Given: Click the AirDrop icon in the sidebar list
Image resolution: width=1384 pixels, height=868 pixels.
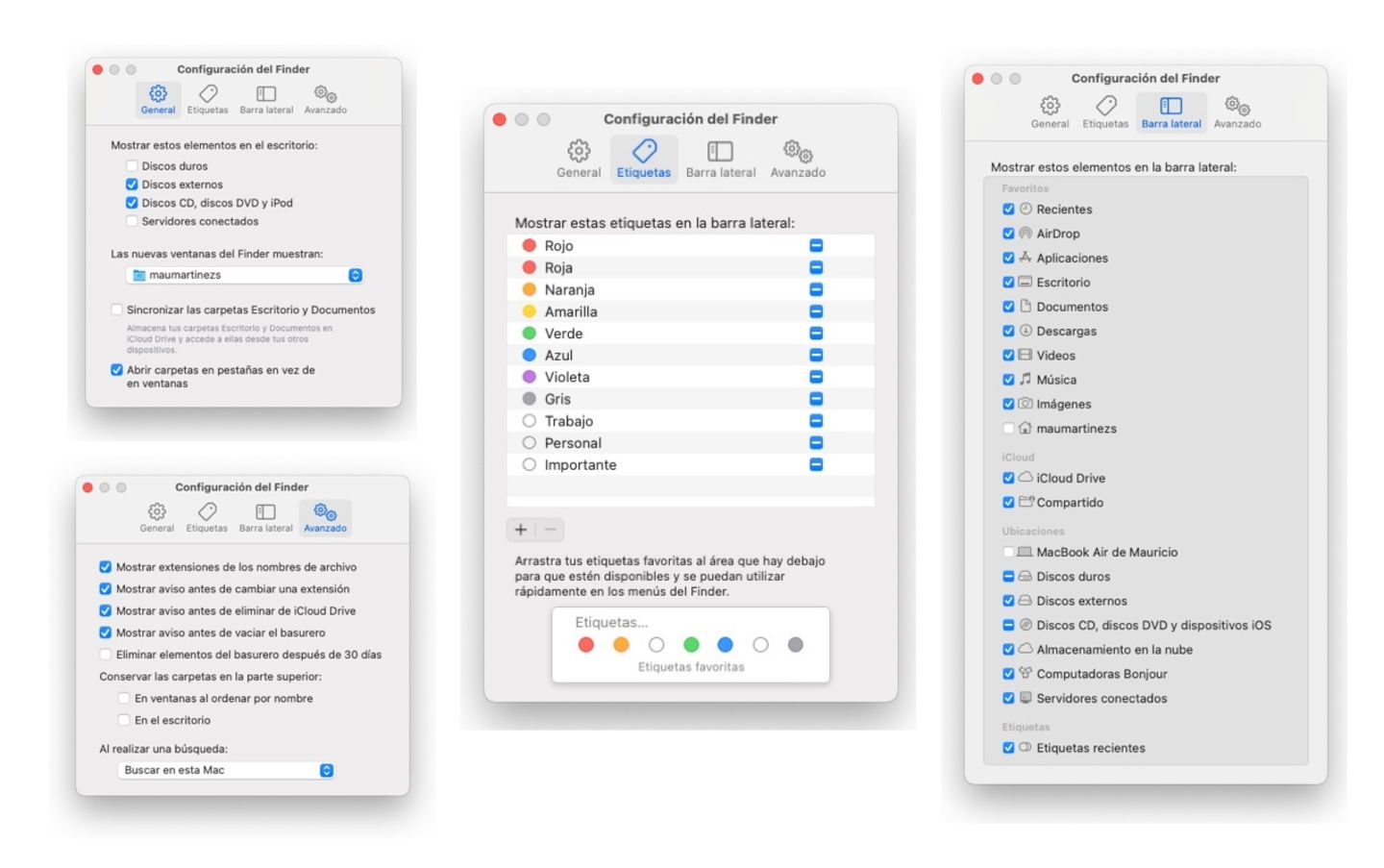Looking at the screenshot, I should pos(1026,233).
